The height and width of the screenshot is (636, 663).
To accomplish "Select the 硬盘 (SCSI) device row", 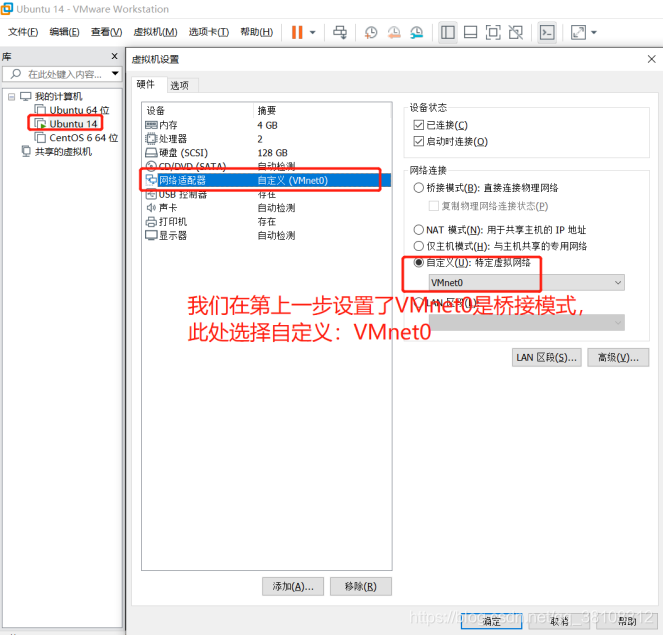I will pos(266,153).
